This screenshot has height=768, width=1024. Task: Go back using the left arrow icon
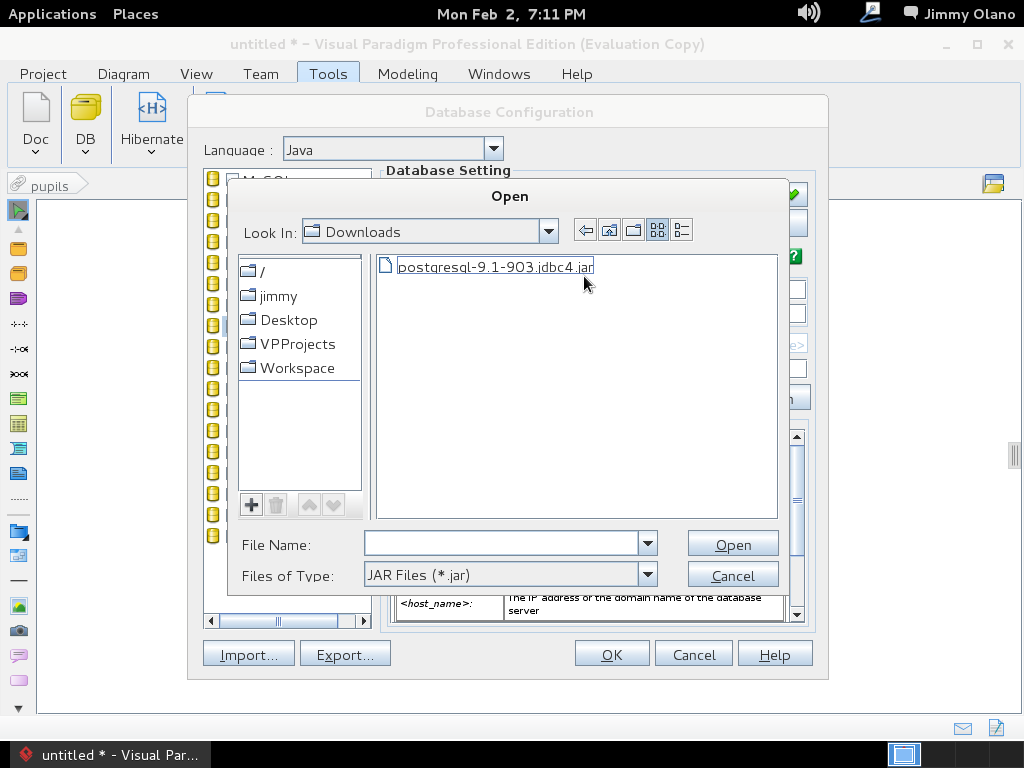[585, 231]
